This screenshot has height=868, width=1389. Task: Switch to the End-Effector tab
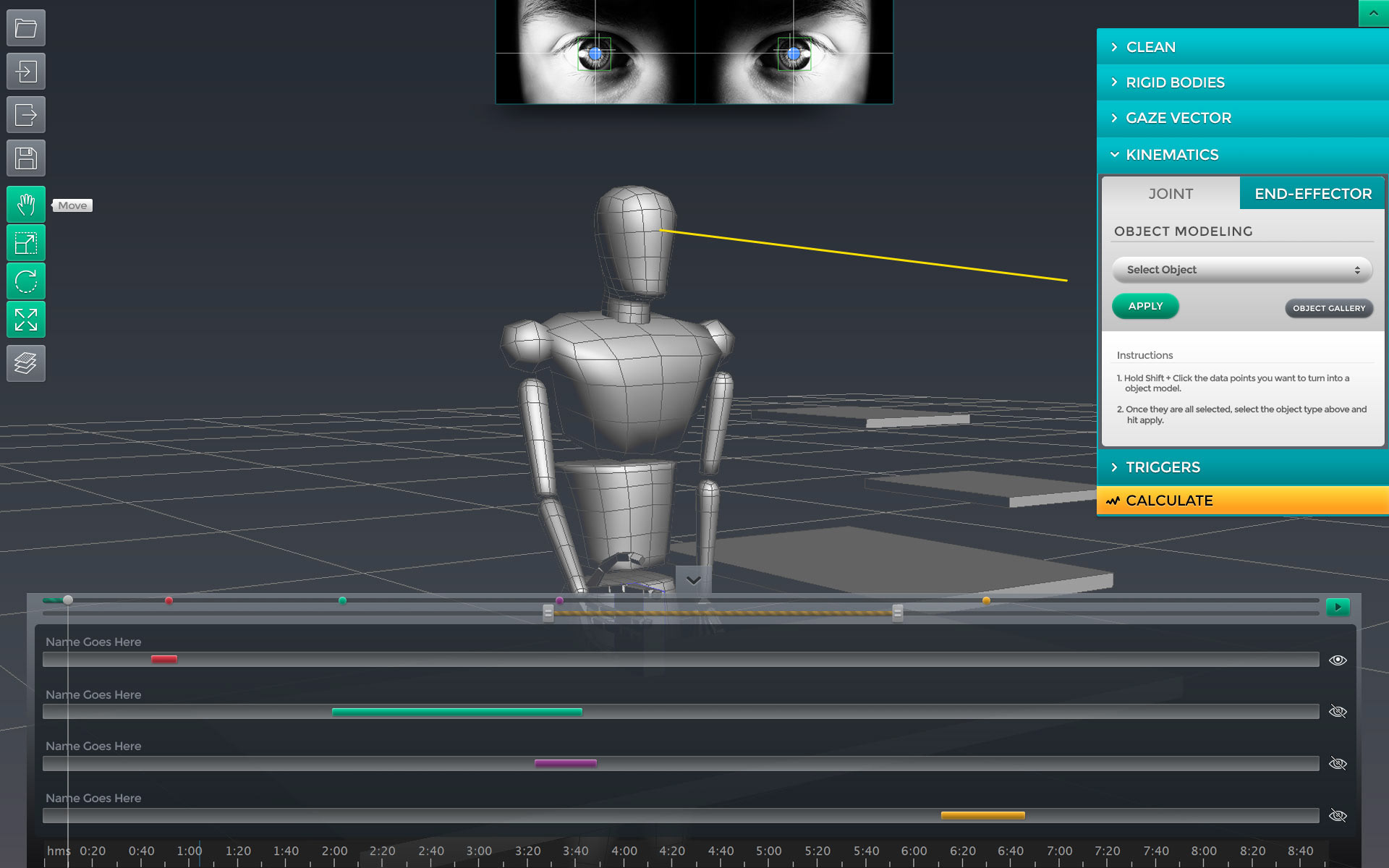[x=1312, y=194]
